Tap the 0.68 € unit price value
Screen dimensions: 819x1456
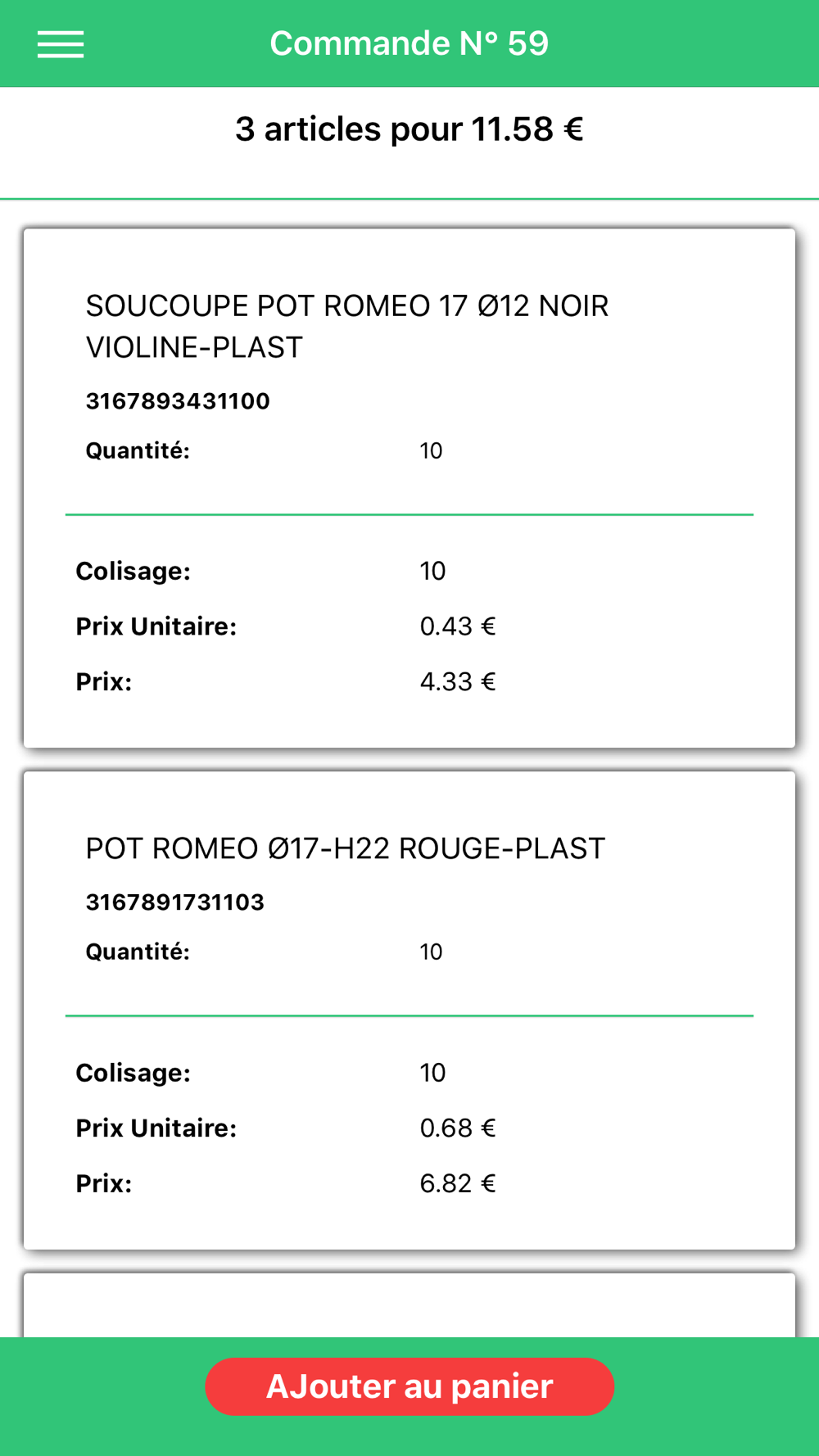[x=458, y=1128]
